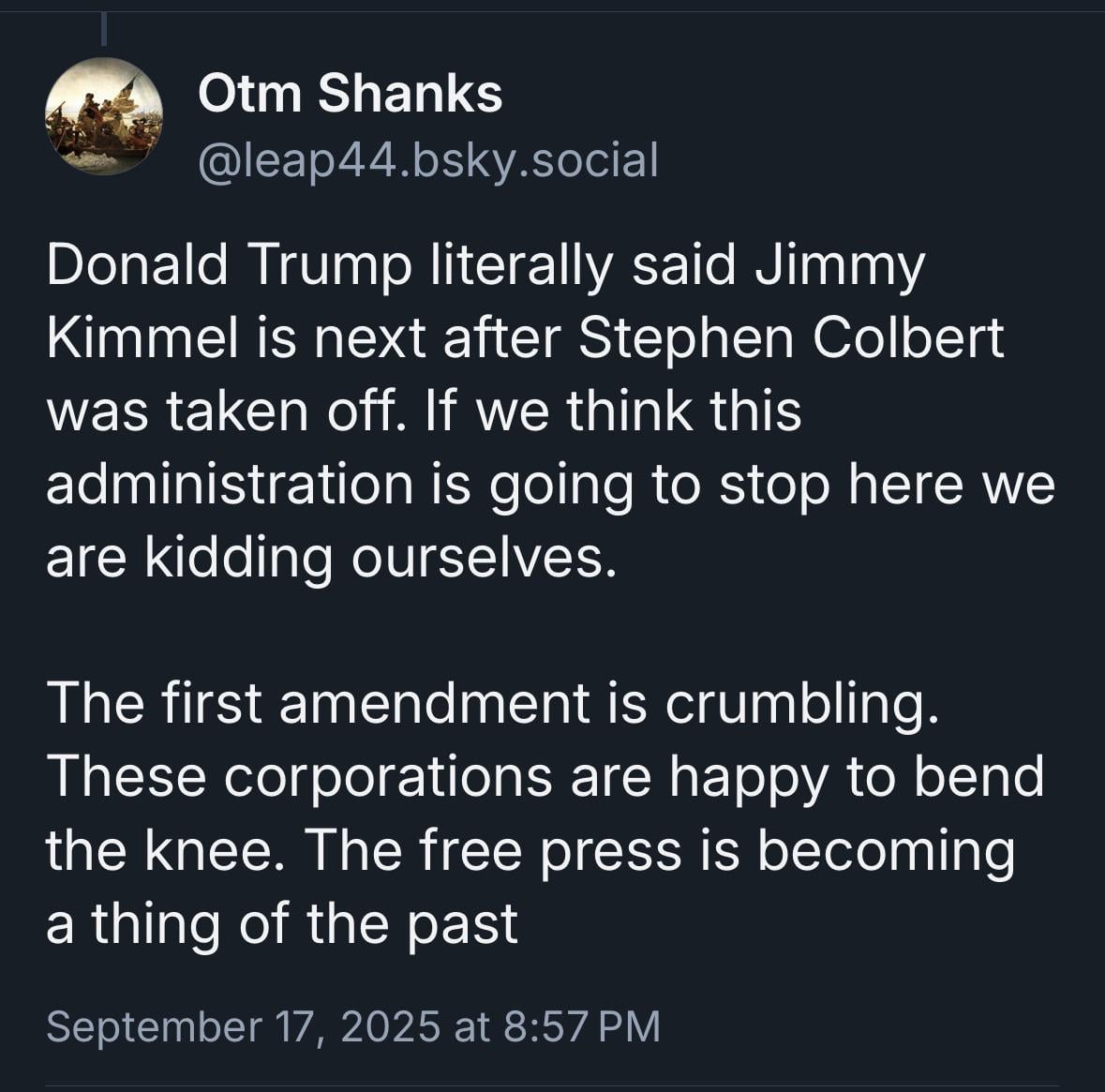Click the text 'These corporations are happy'
Image resolution: width=1105 pixels, height=1092 pixels.
click(x=438, y=778)
